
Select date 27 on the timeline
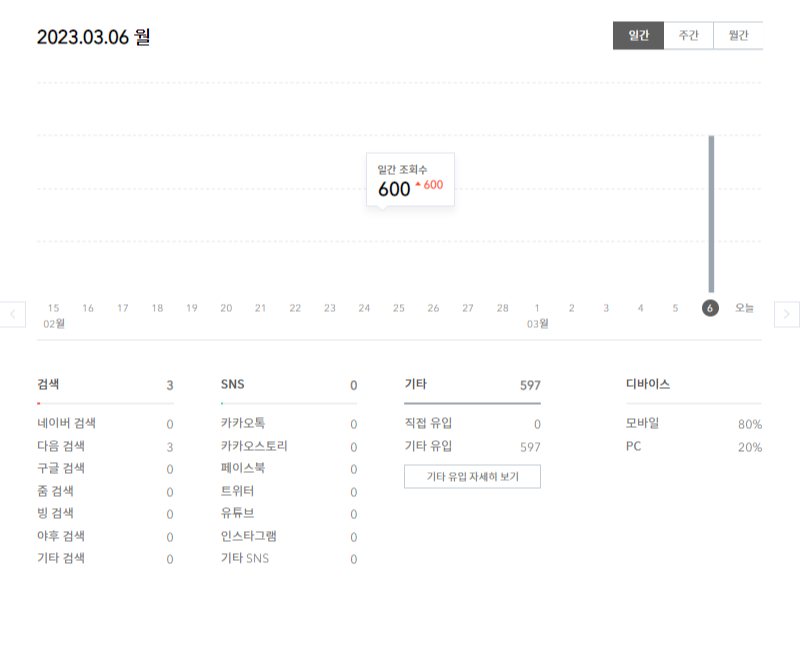468,308
